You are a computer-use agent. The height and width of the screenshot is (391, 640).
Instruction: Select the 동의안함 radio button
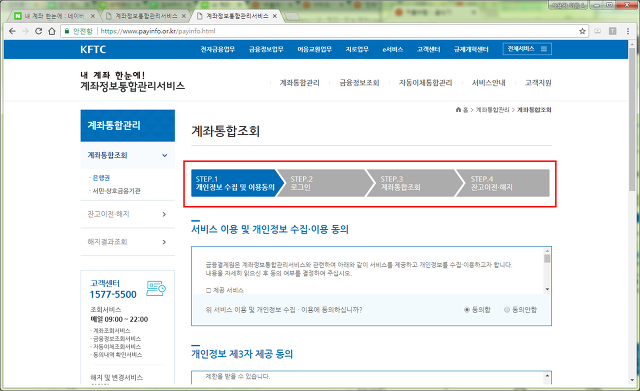click(x=507, y=310)
